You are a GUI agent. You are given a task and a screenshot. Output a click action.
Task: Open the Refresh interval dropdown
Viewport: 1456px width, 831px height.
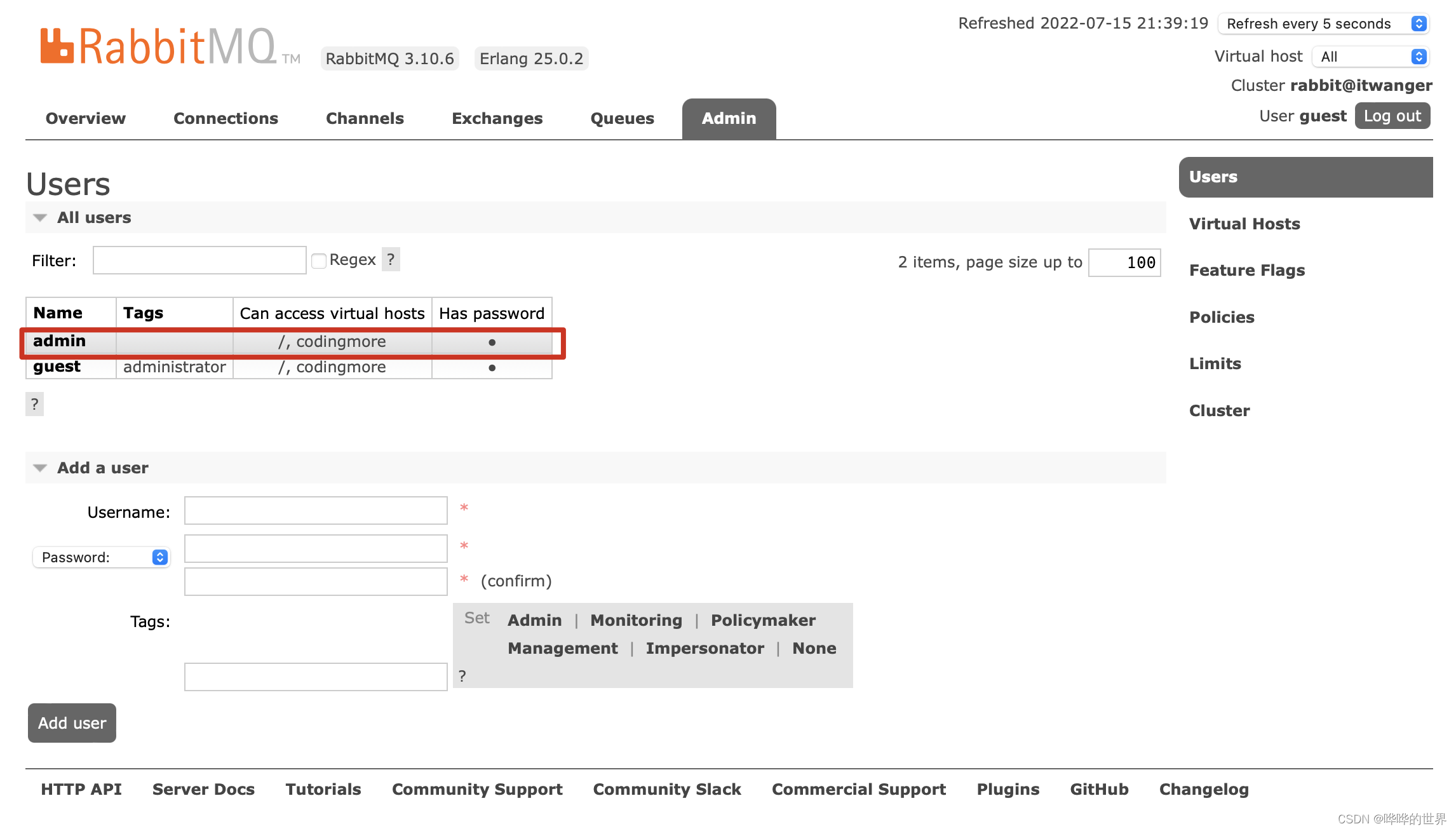click(x=1324, y=24)
